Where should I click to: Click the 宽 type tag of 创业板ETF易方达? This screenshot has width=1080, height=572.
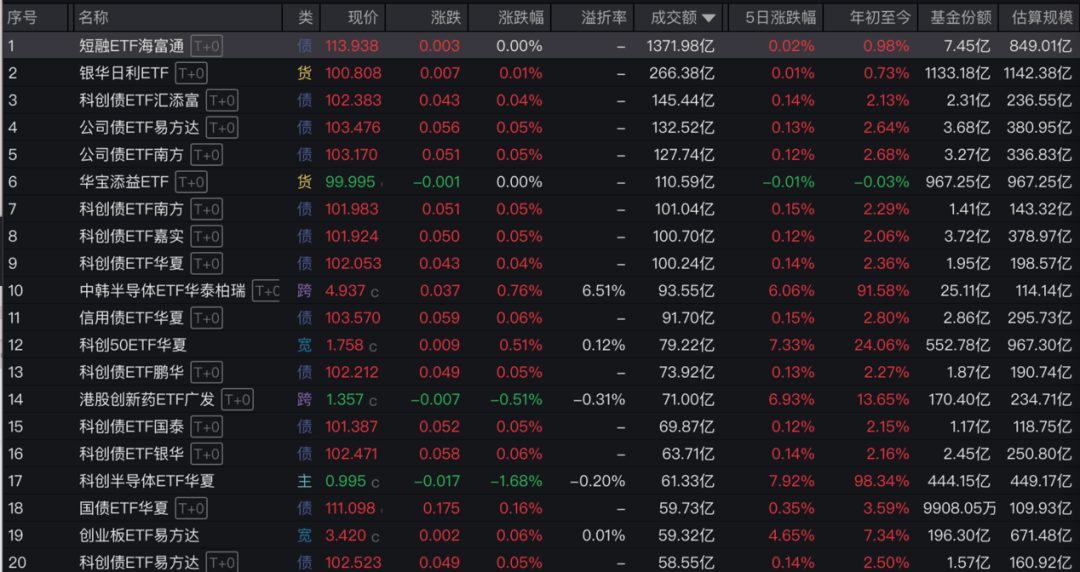tap(304, 535)
